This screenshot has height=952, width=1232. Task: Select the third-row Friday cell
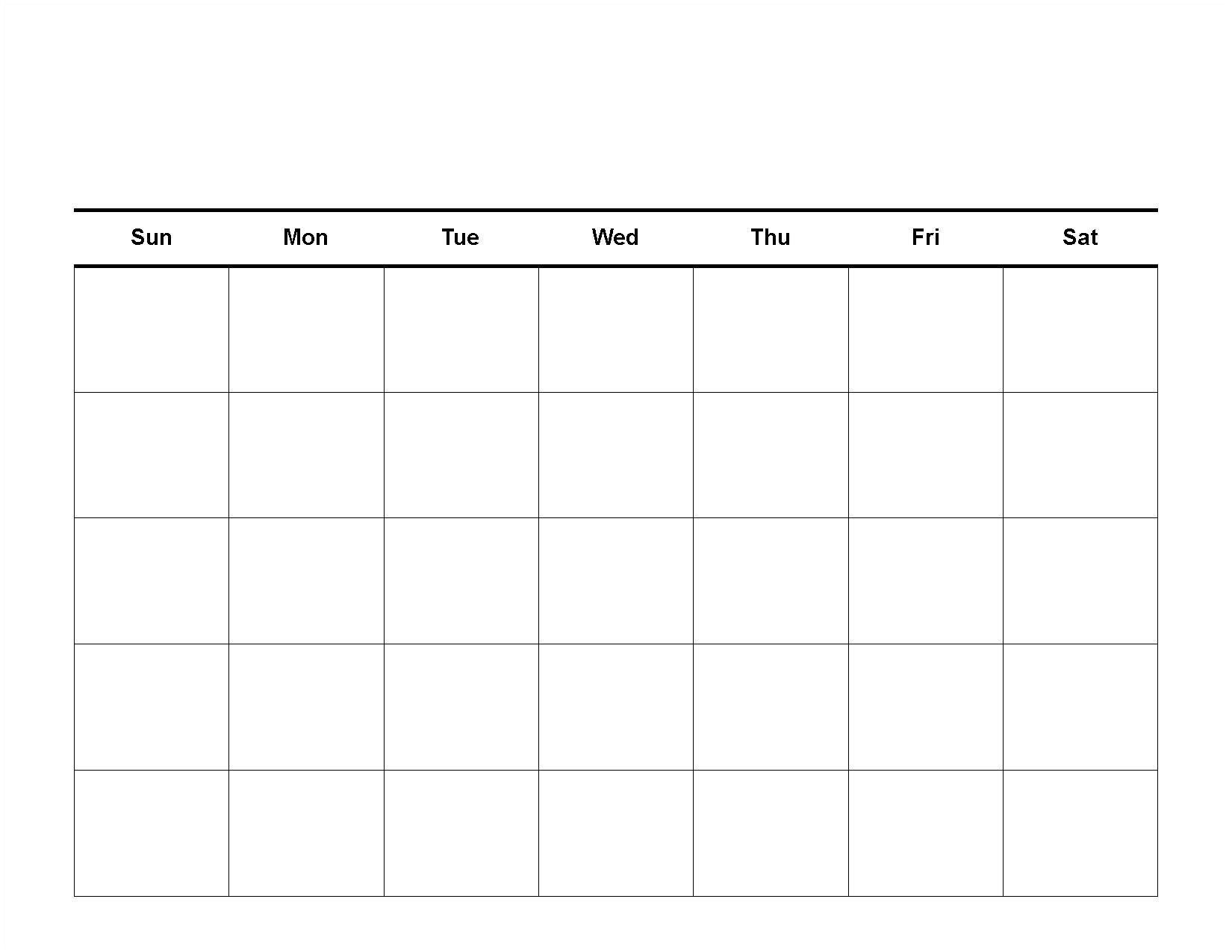point(926,581)
